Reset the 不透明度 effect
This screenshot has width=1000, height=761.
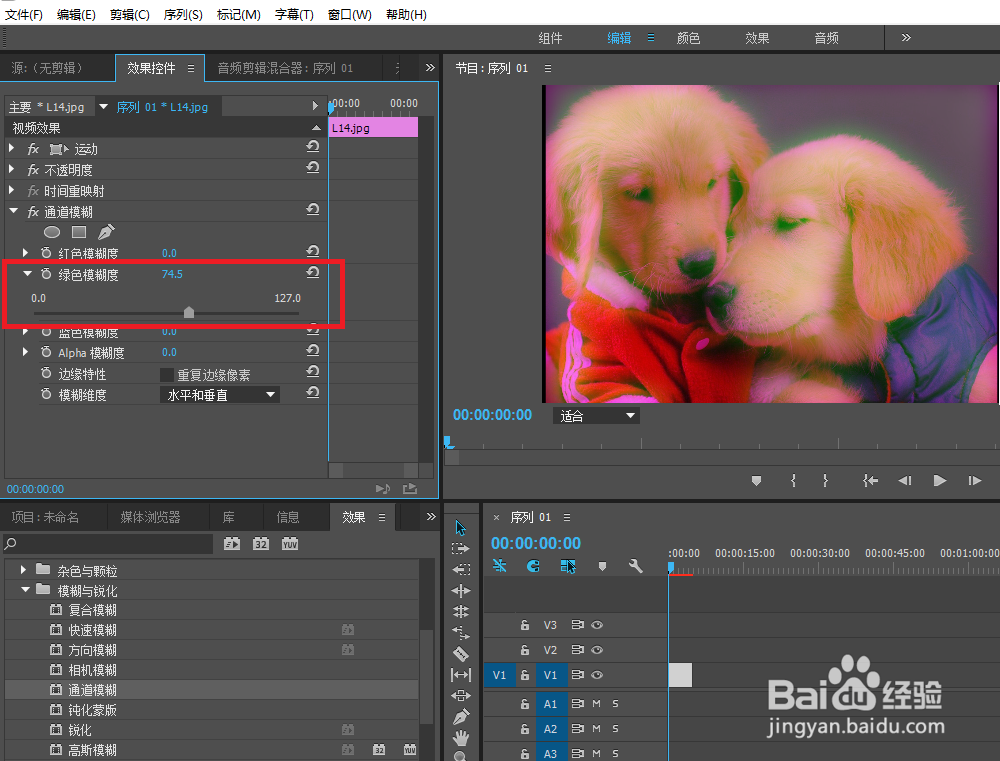click(x=312, y=168)
